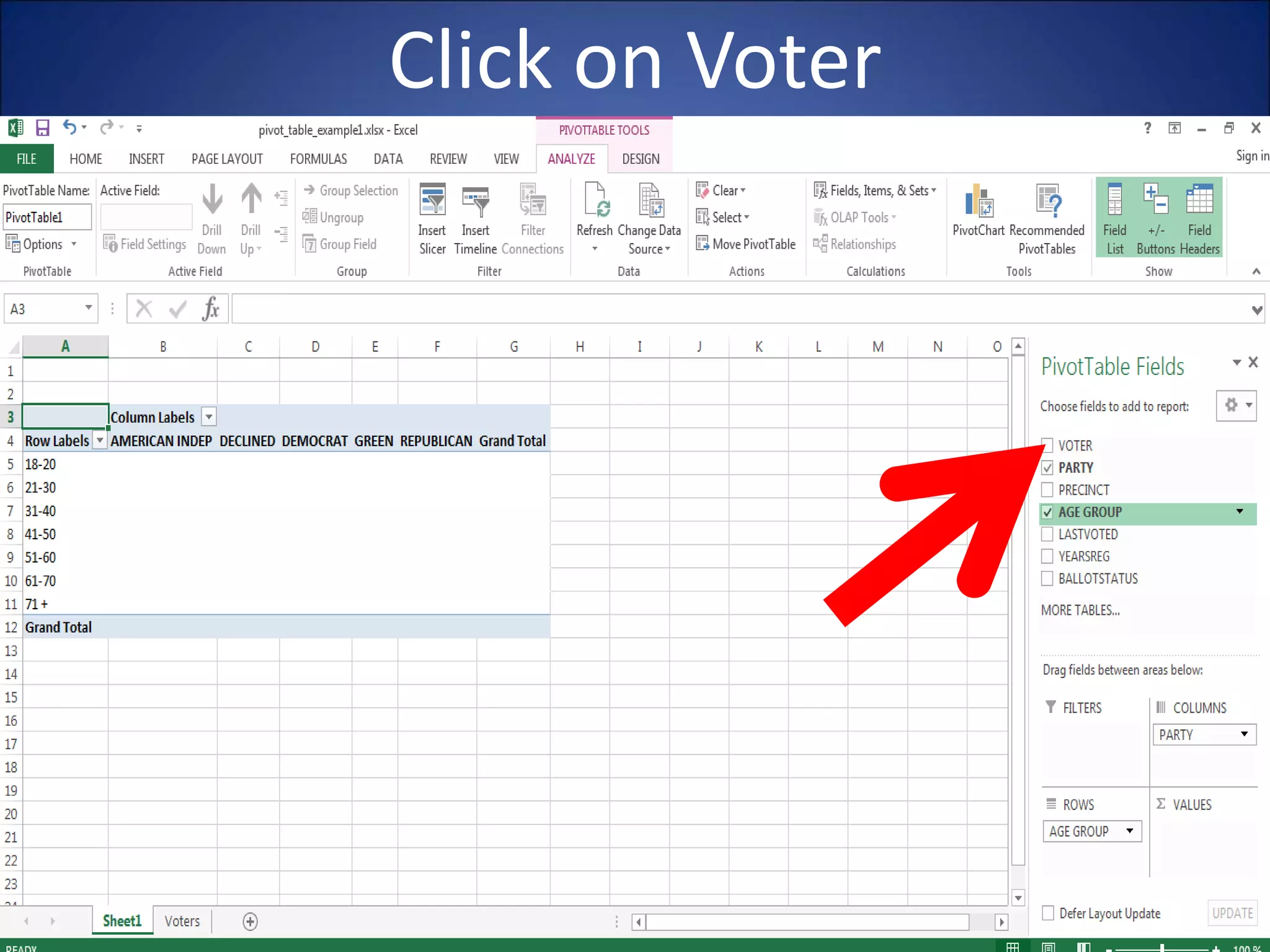
Task: Expand the formula bar chevron
Action: click(1257, 309)
